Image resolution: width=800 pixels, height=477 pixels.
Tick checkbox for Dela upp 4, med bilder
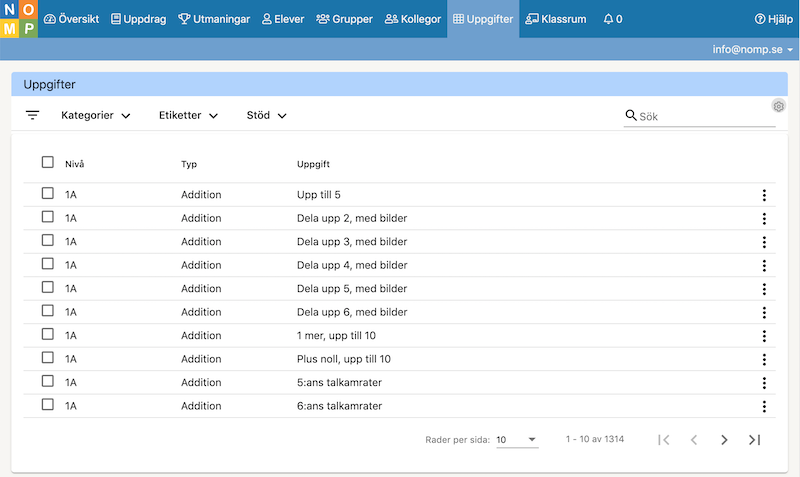point(47,264)
